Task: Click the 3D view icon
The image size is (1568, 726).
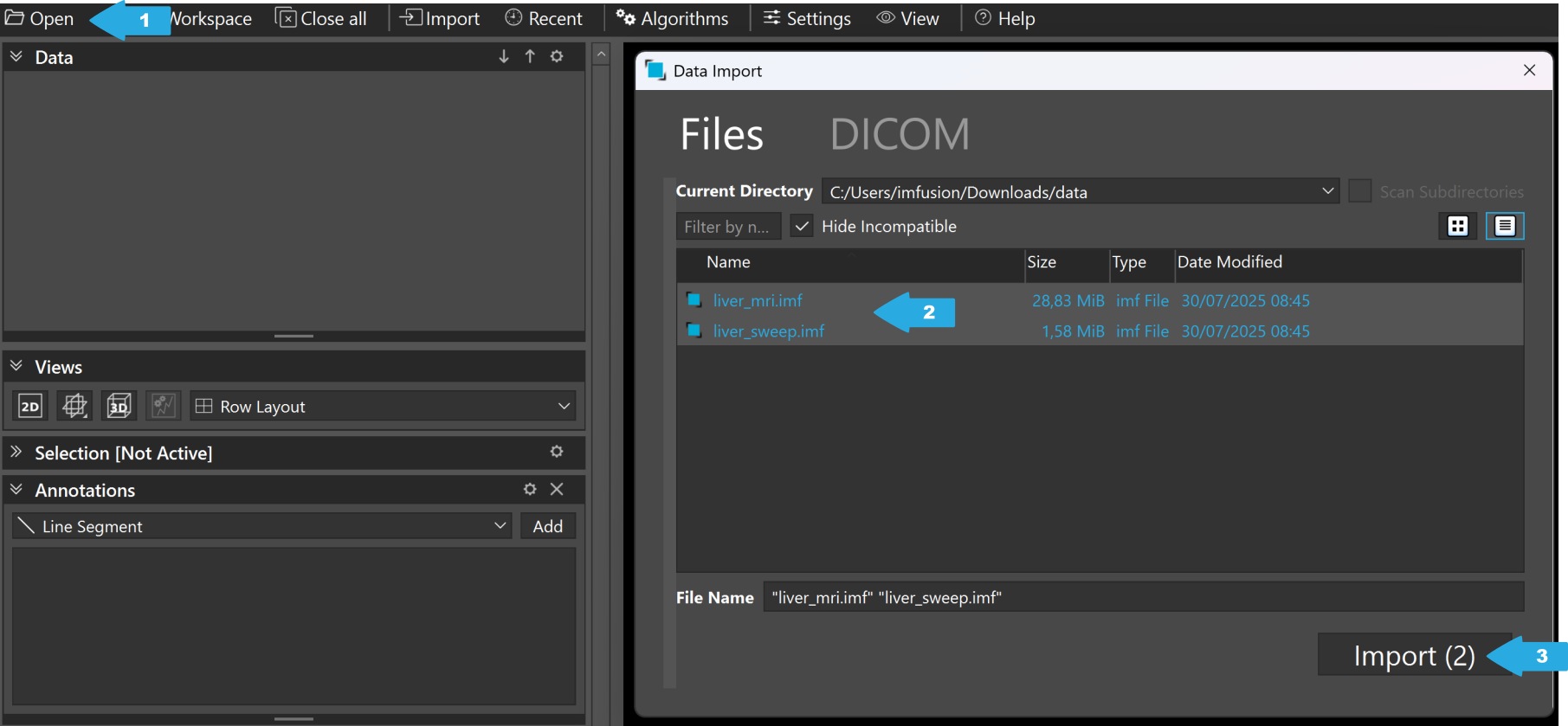Action: [119, 406]
